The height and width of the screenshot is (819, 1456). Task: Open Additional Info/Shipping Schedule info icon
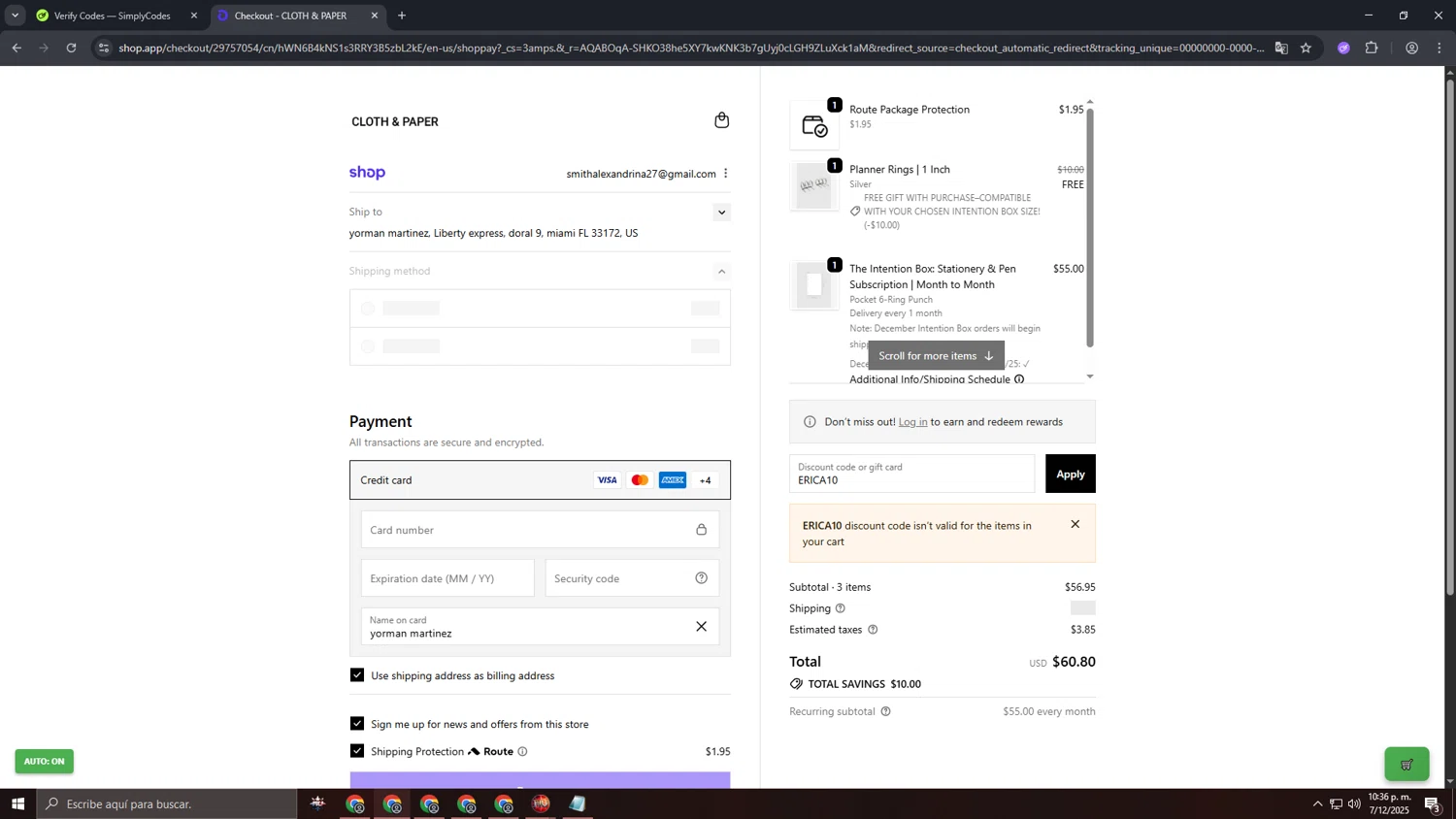pos(1019,379)
